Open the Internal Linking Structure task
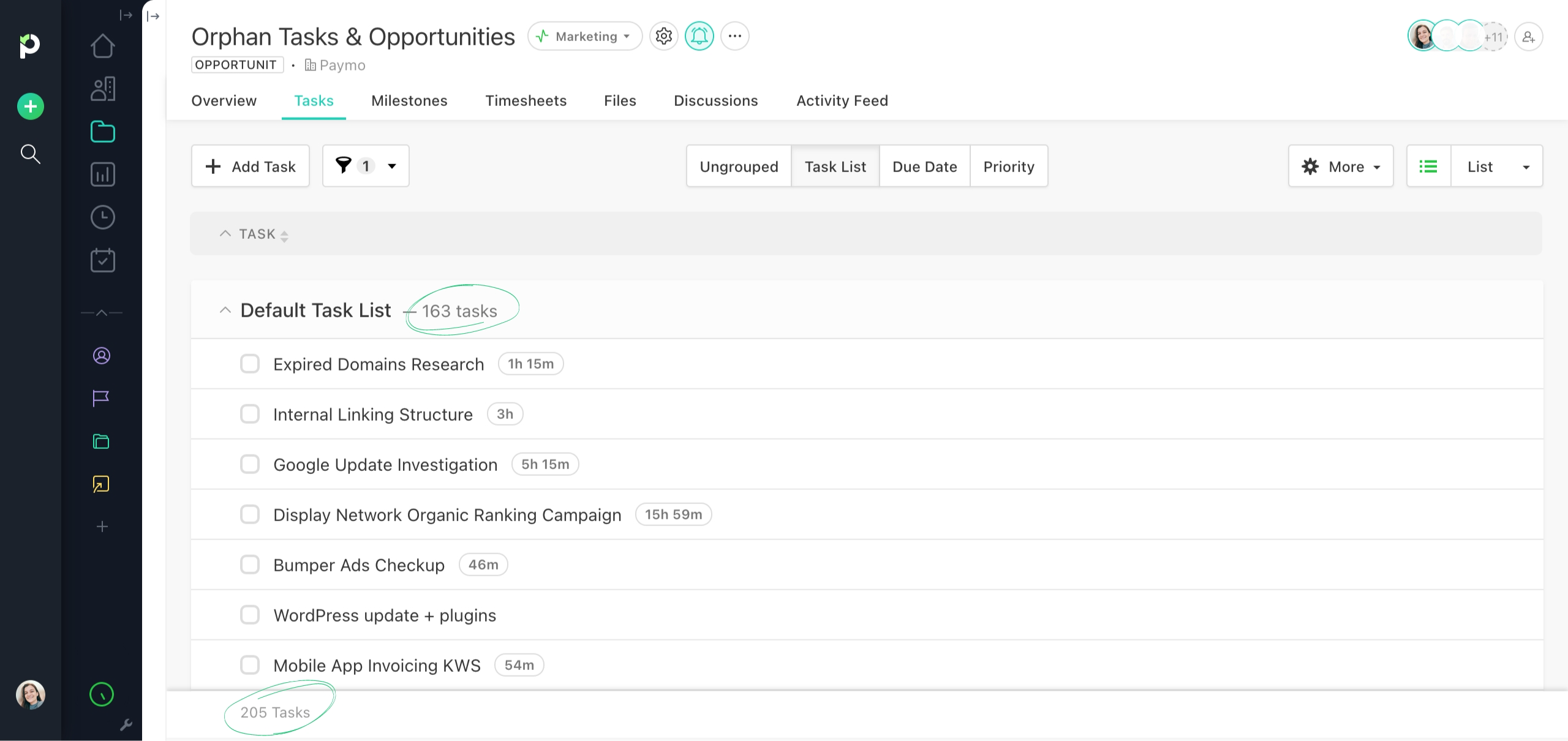 coord(372,415)
